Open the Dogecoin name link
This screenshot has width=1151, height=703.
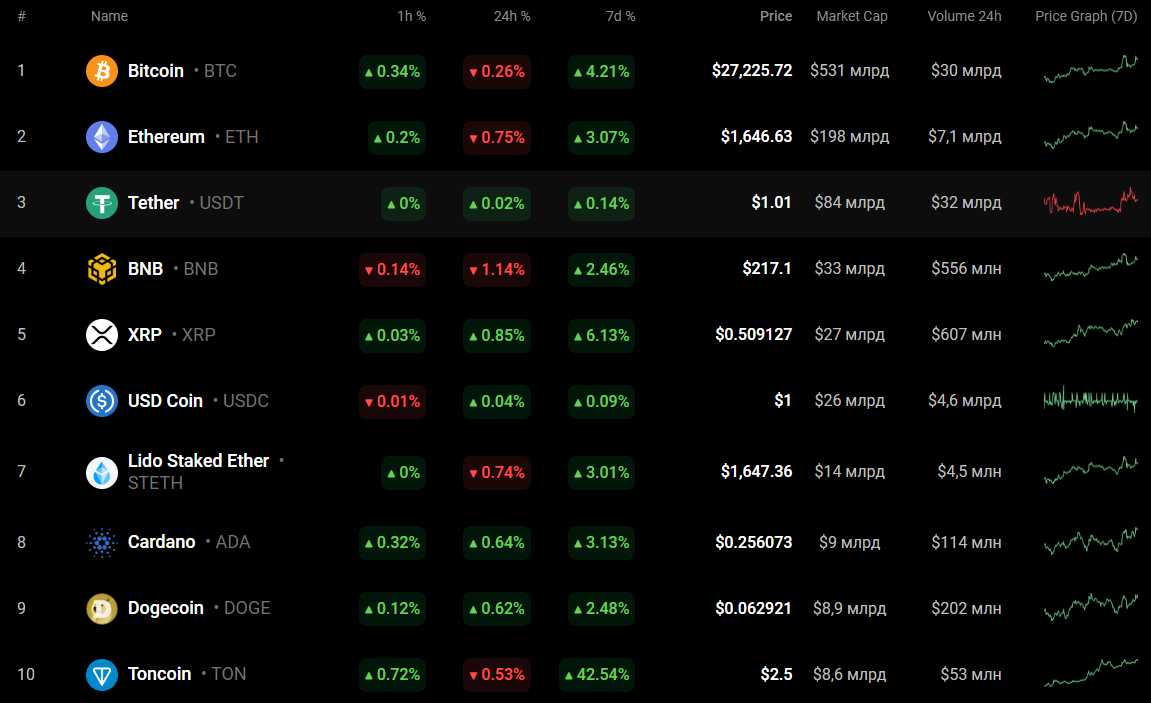tap(166, 608)
